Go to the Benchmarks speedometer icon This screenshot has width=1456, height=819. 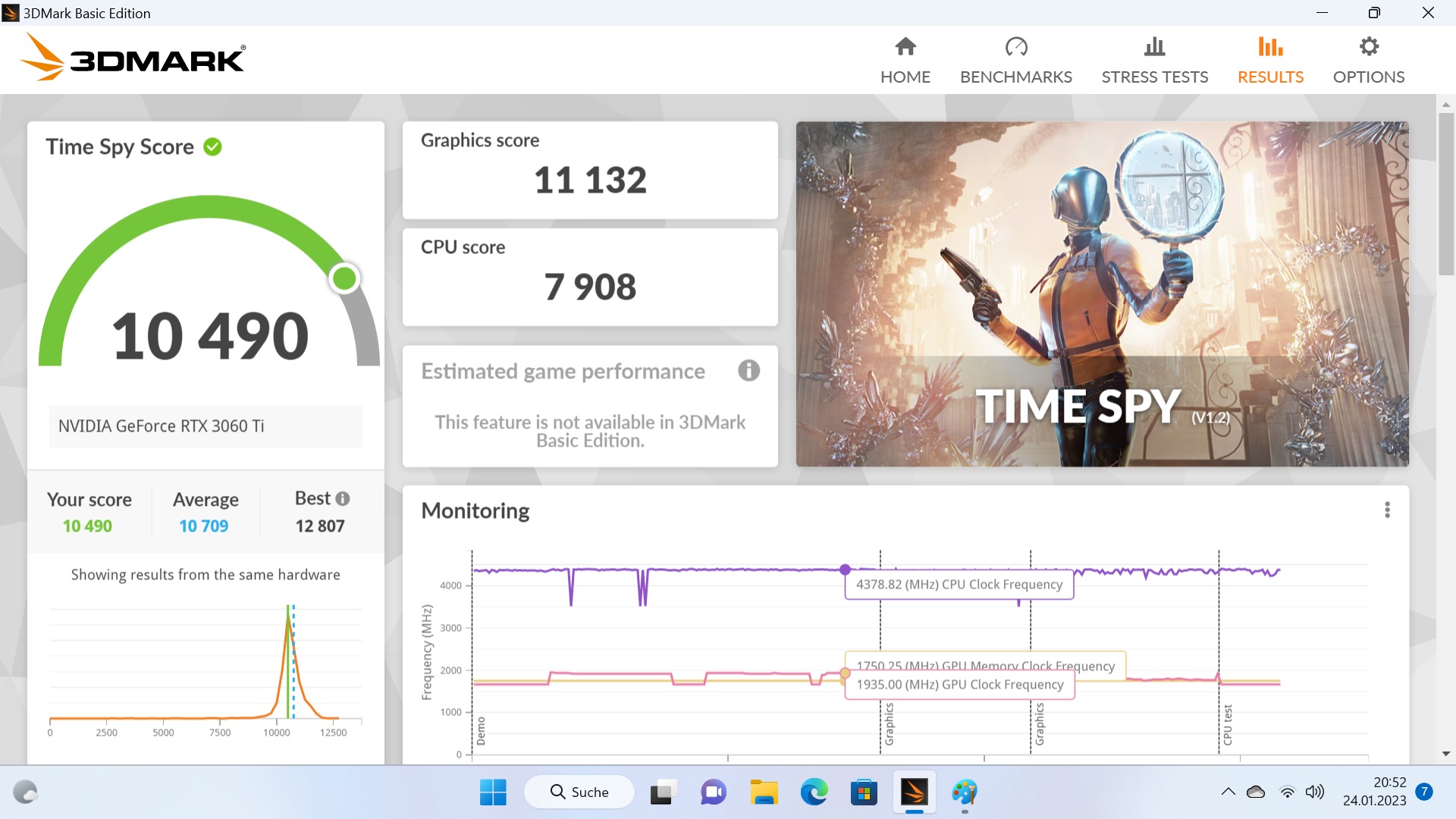click(x=1015, y=47)
